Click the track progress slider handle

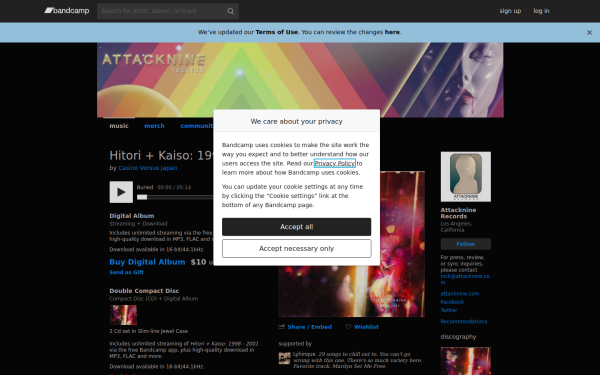point(142,197)
